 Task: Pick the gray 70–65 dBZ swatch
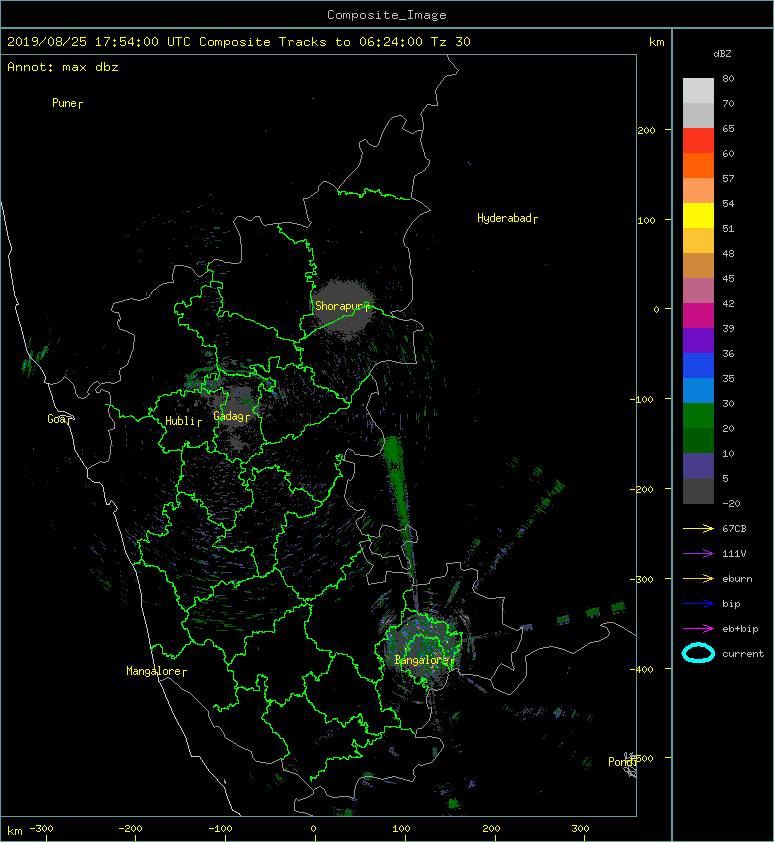(x=698, y=115)
